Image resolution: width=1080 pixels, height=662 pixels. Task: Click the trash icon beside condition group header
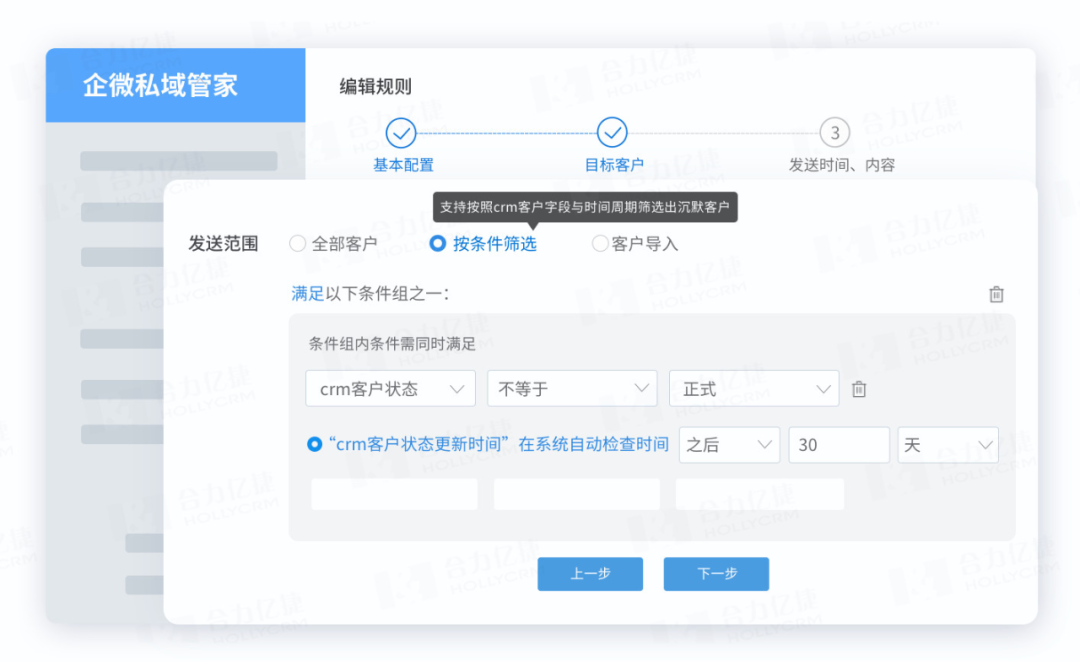click(996, 294)
